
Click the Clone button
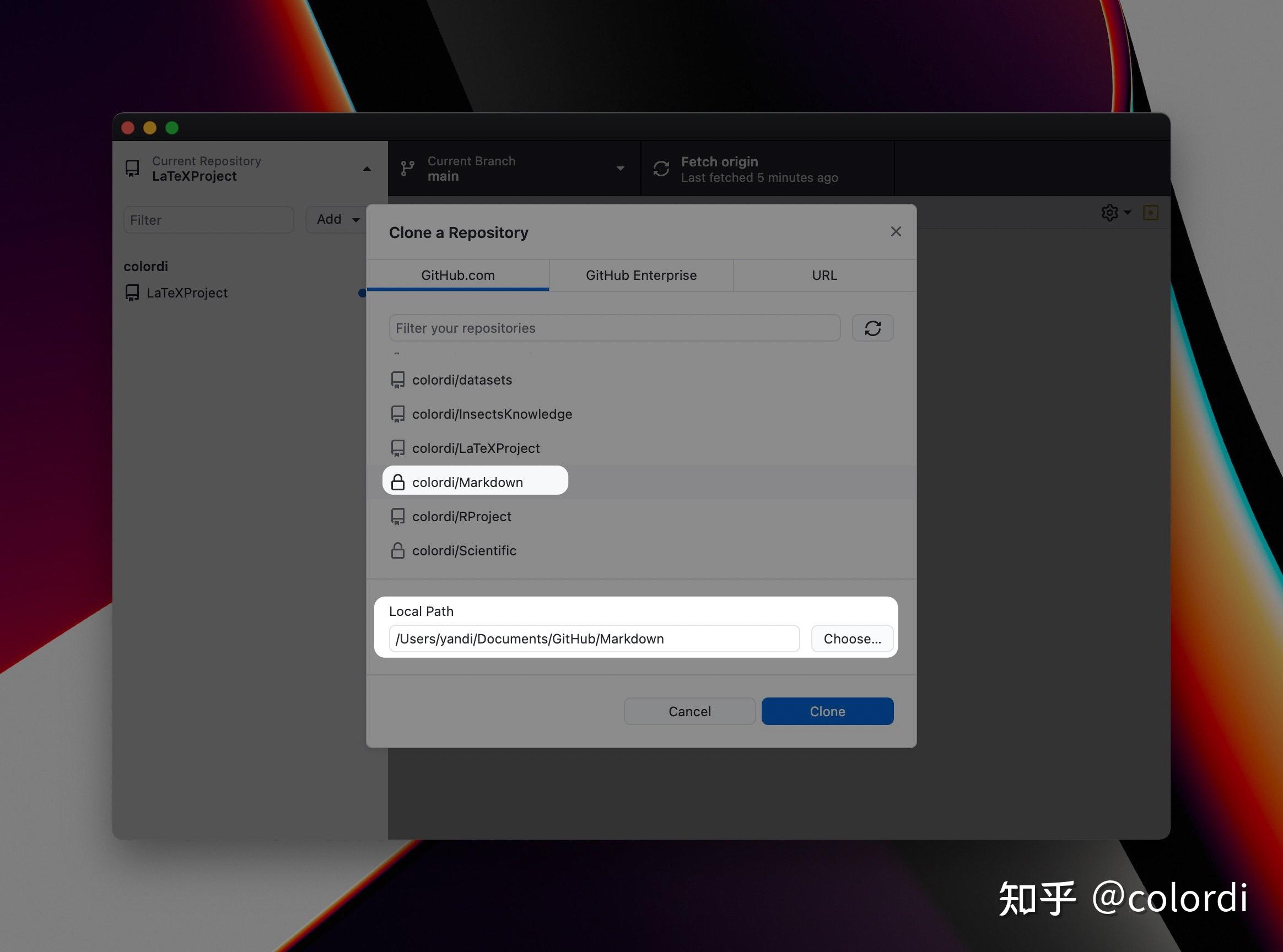pos(827,711)
